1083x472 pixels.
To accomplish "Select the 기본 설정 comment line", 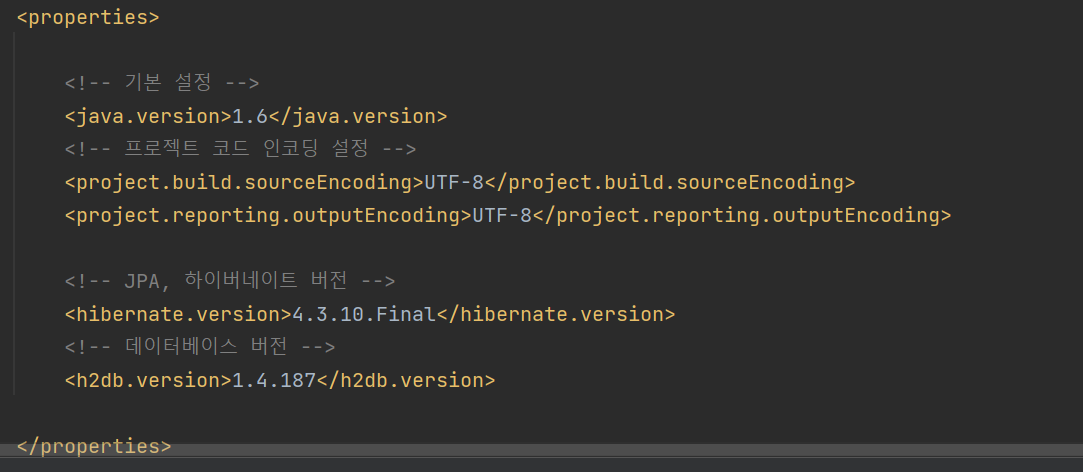I will coord(162,83).
